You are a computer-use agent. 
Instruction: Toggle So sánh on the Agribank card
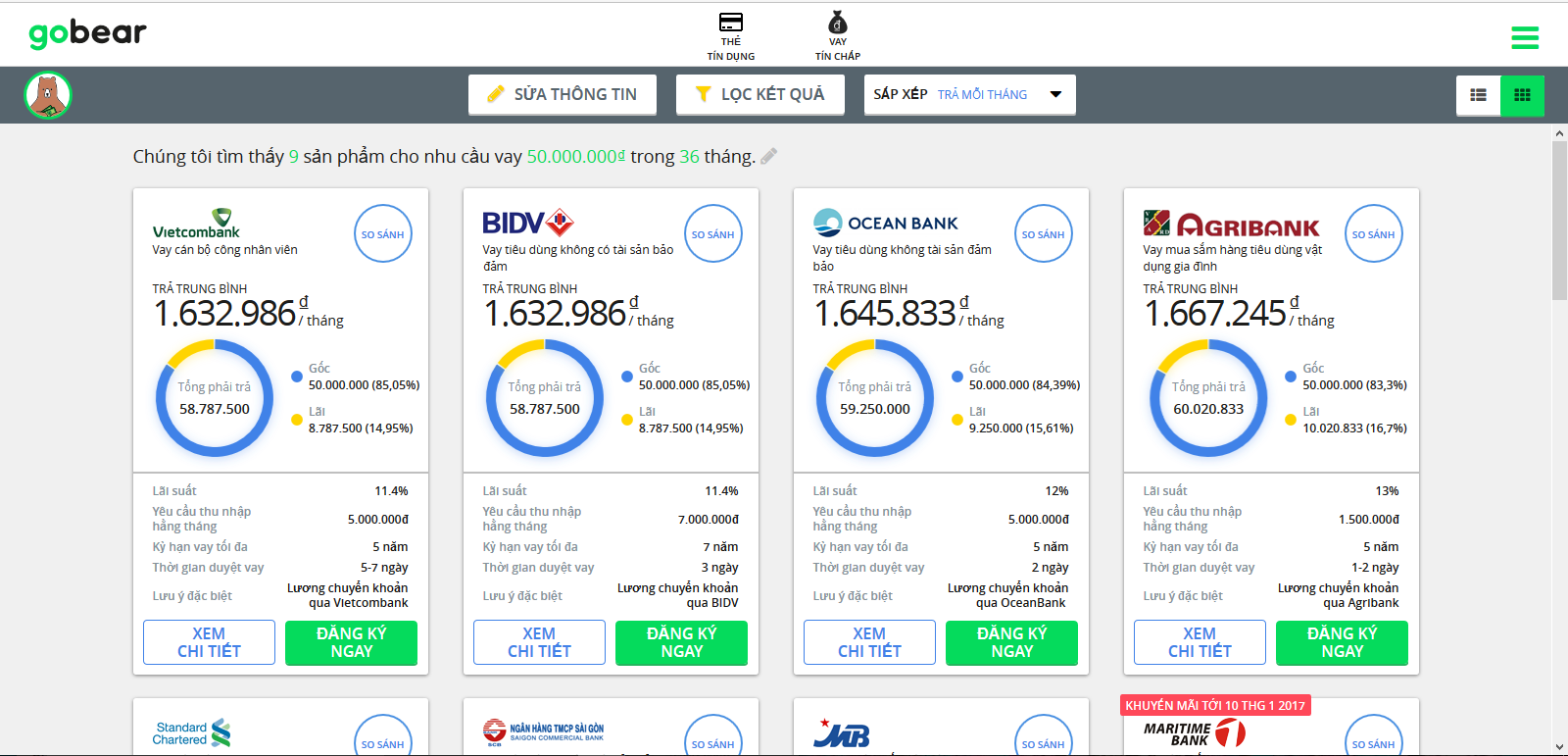pyautogui.click(x=1373, y=233)
